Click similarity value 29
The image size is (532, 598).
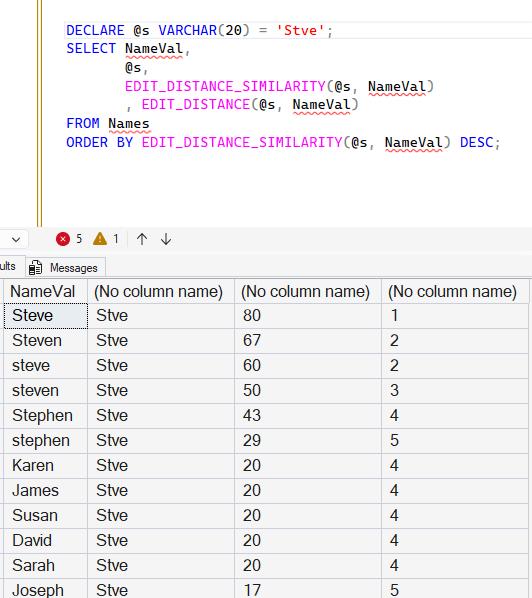click(308, 441)
